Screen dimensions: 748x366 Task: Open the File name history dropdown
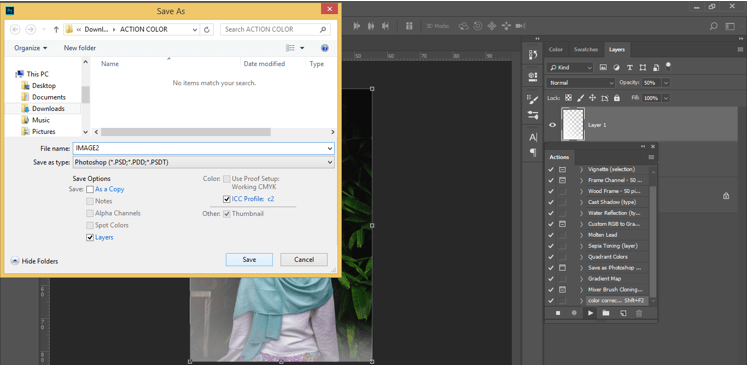tap(330, 149)
